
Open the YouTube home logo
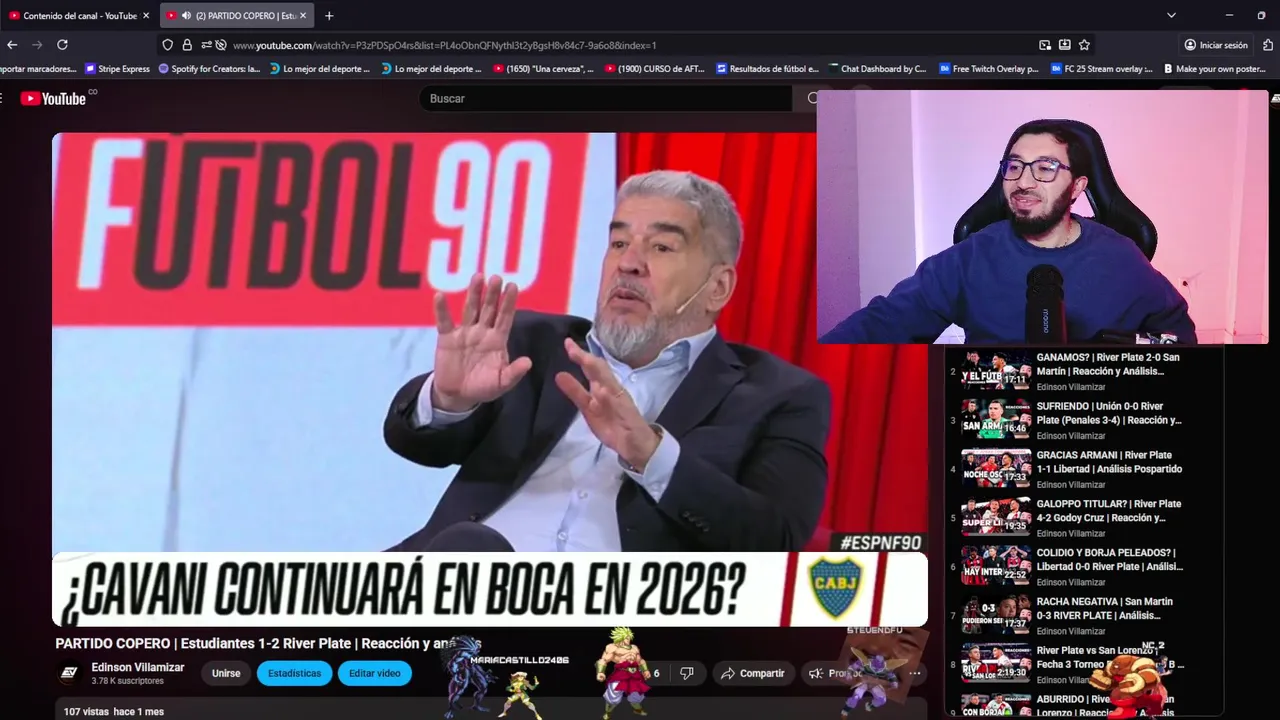point(55,98)
